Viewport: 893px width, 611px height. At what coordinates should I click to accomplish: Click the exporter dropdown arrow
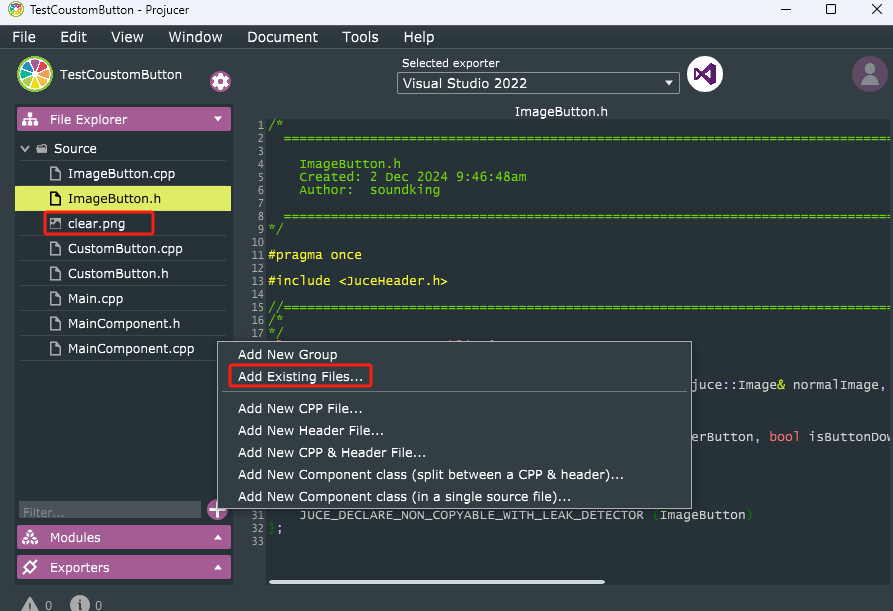(669, 83)
